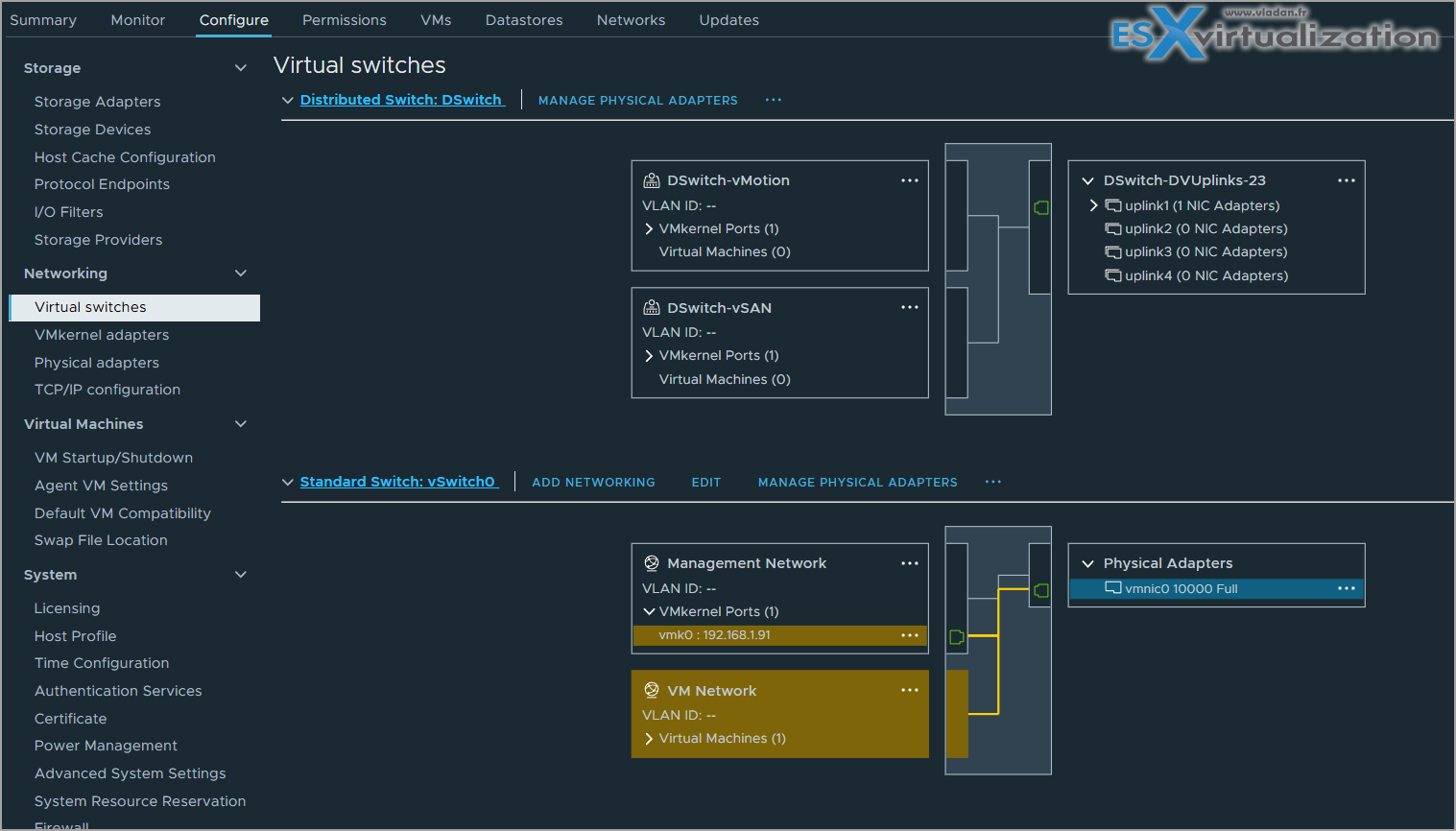
Task: Open Time Configuration settings
Action: click(x=102, y=663)
